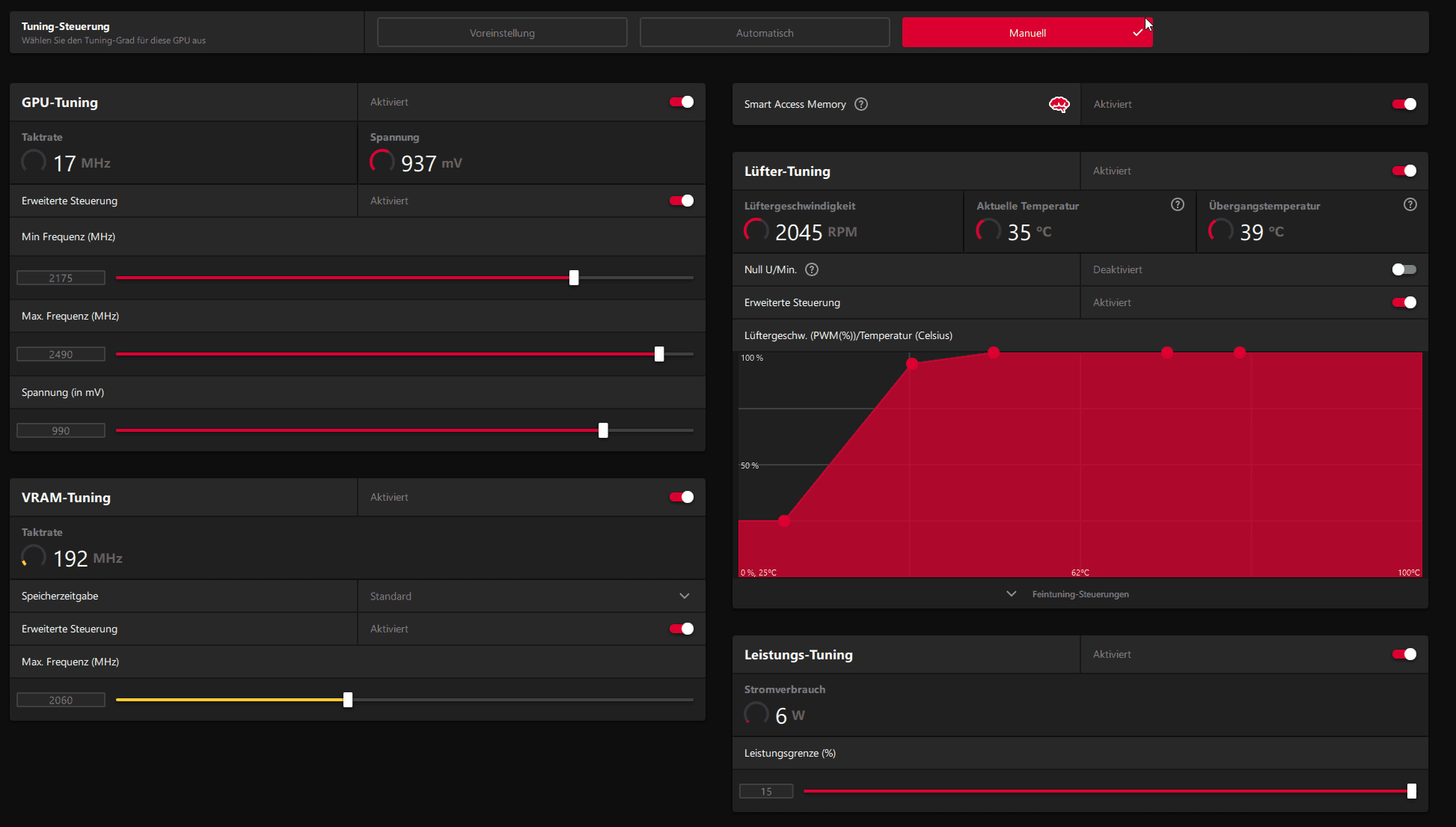Open Smart Access Memory help icon
This screenshot has height=827, width=1456.
click(861, 104)
